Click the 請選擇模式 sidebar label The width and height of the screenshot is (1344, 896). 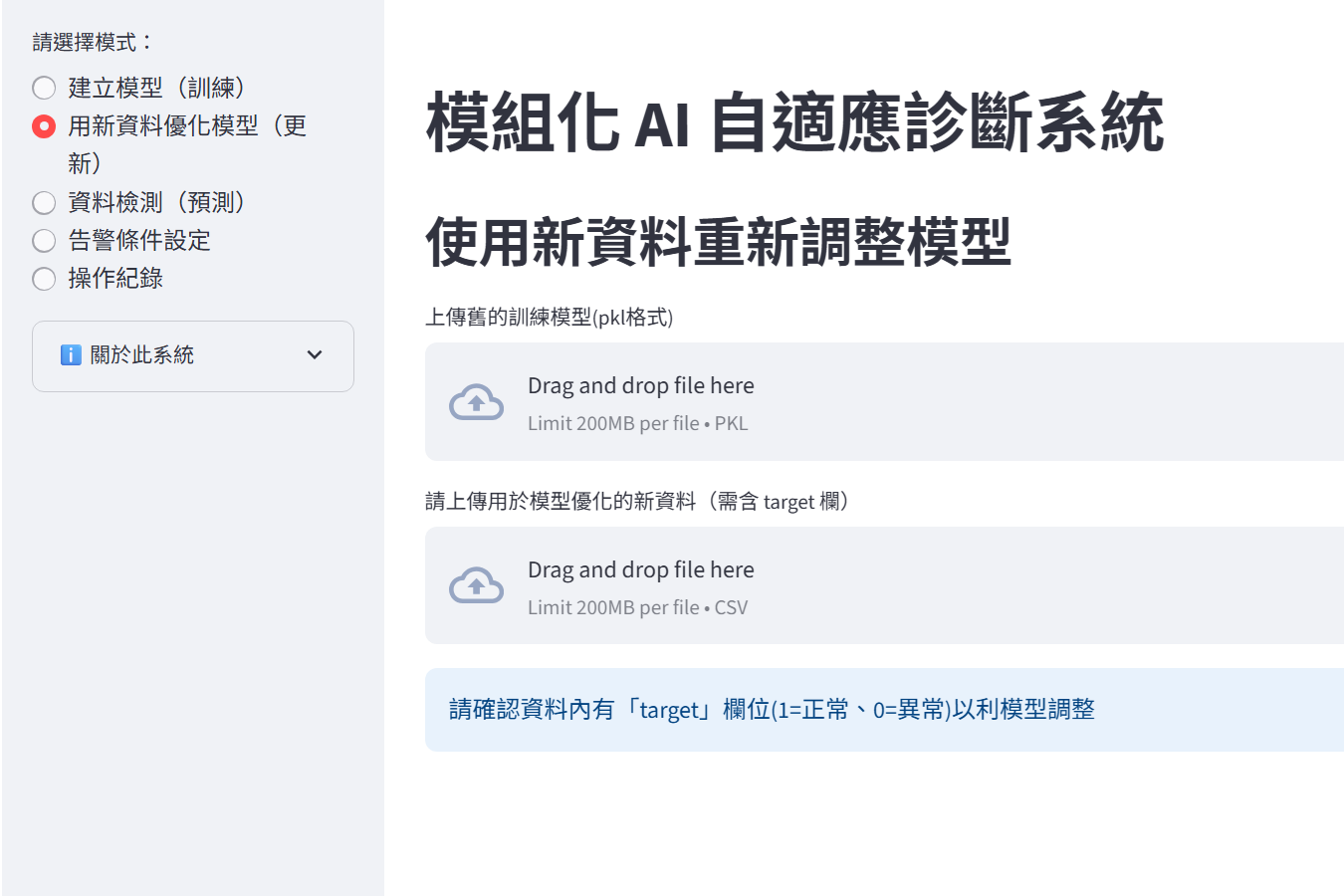coord(93,43)
